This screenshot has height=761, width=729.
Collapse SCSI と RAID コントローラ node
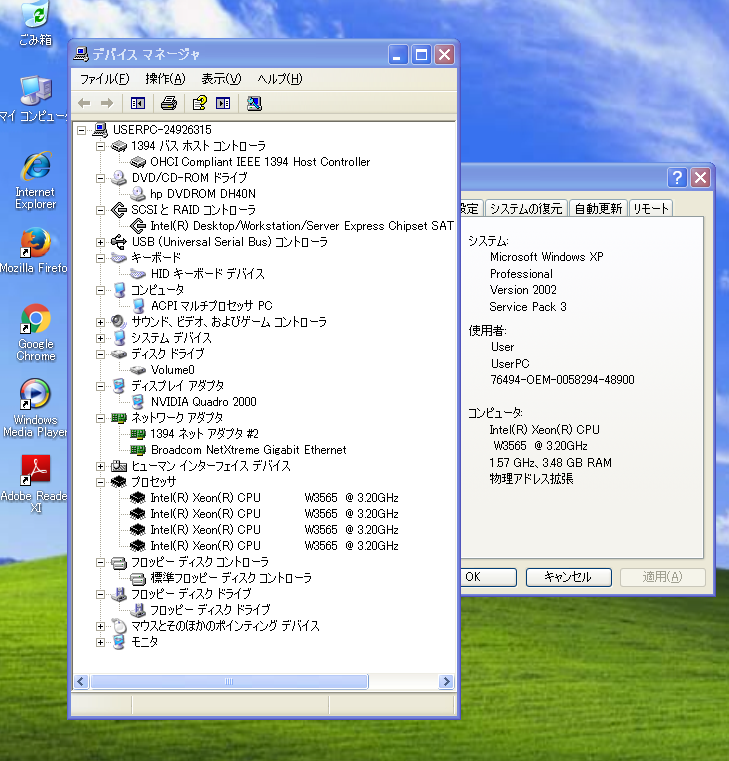[x=100, y=210]
